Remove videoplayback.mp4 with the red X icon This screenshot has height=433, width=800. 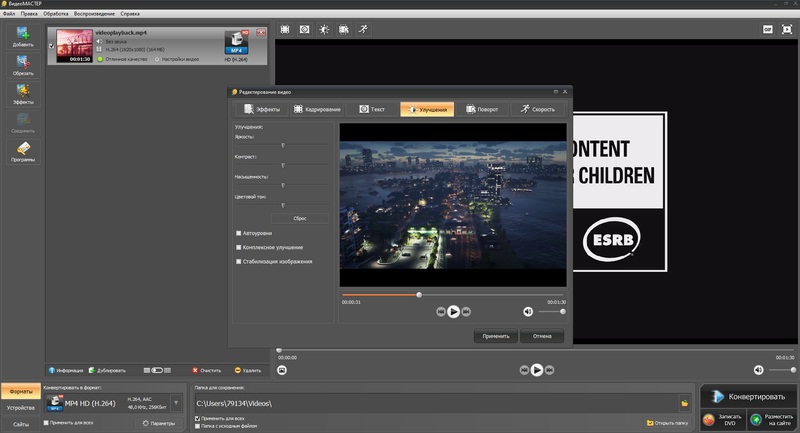(x=261, y=32)
